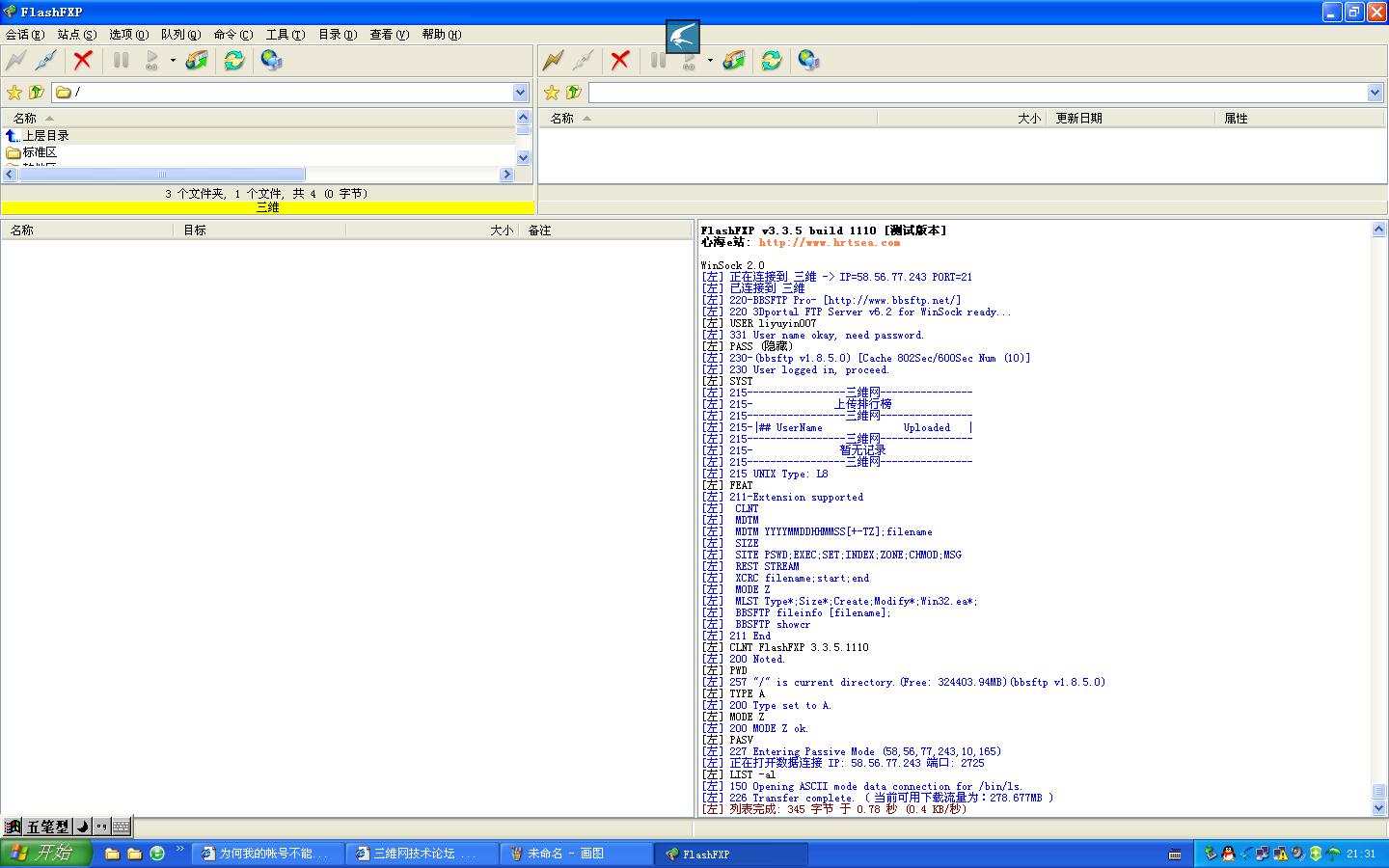Open the 目录 menu
The image size is (1389, 868).
tap(338, 35)
